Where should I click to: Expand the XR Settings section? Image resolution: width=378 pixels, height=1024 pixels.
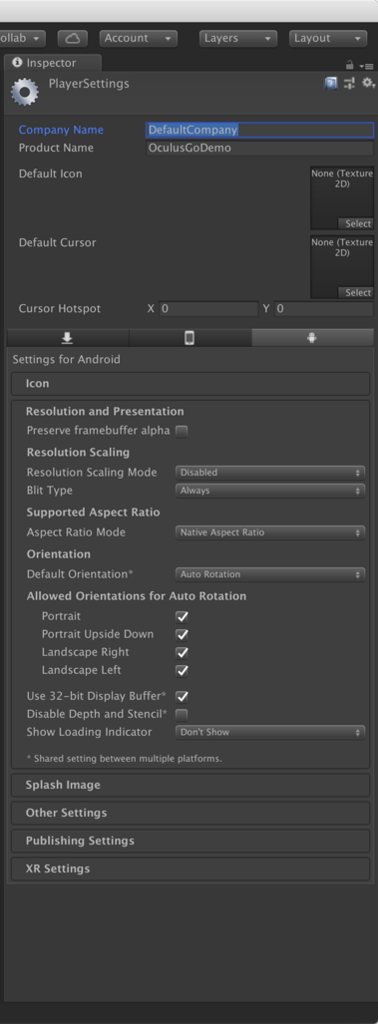pos(191,869)
